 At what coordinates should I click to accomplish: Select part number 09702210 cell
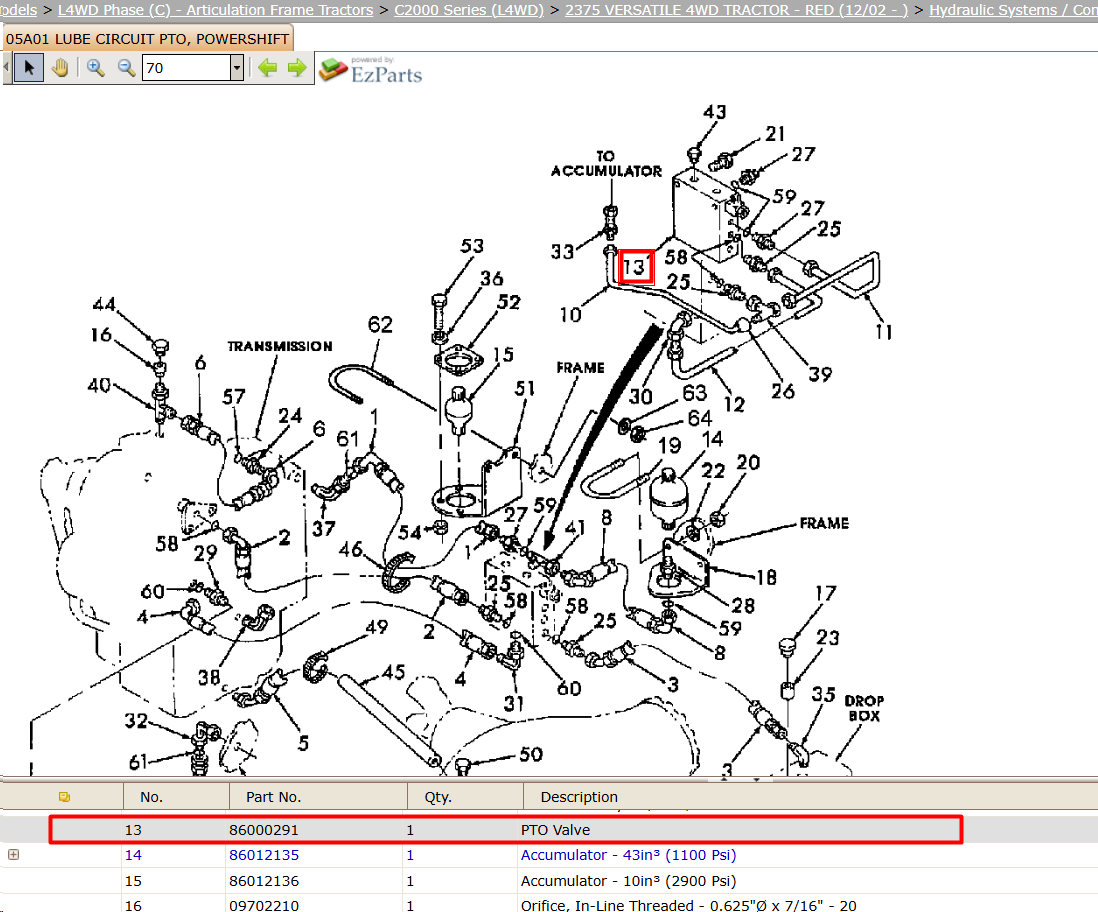click(264, 905)
